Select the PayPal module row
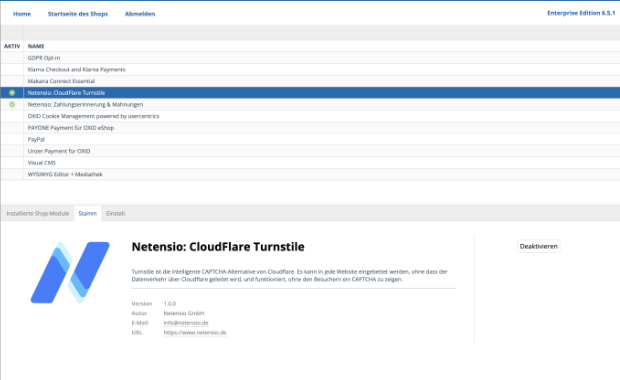This screenshot has width=620, height=380. coord(310,140)
